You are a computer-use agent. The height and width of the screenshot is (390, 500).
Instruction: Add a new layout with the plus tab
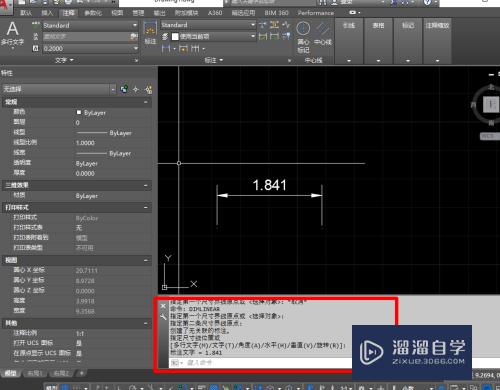click(x=81, y=373)
